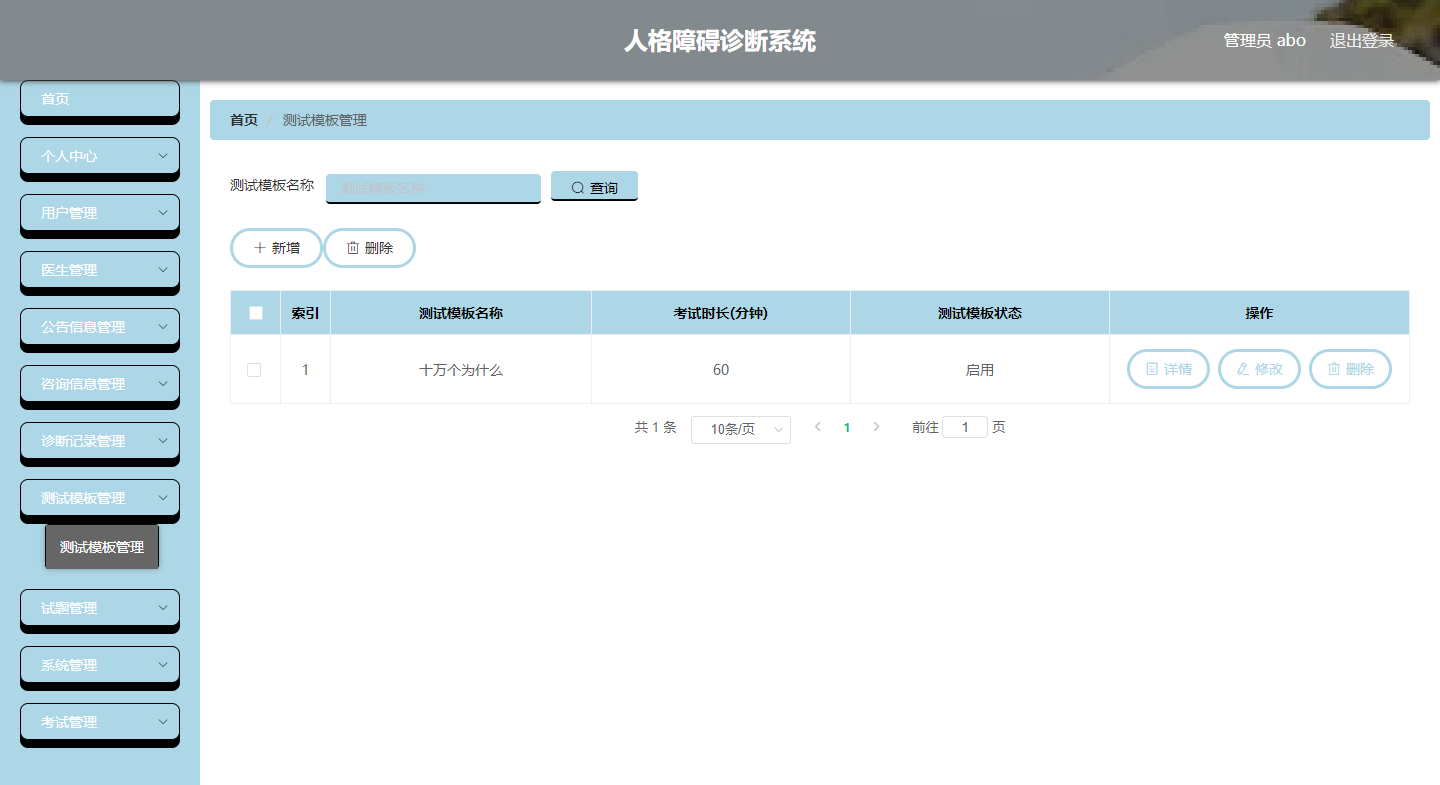Select page 1 in pagination
The image size is (1440, 785).
(x=847, y=427)
